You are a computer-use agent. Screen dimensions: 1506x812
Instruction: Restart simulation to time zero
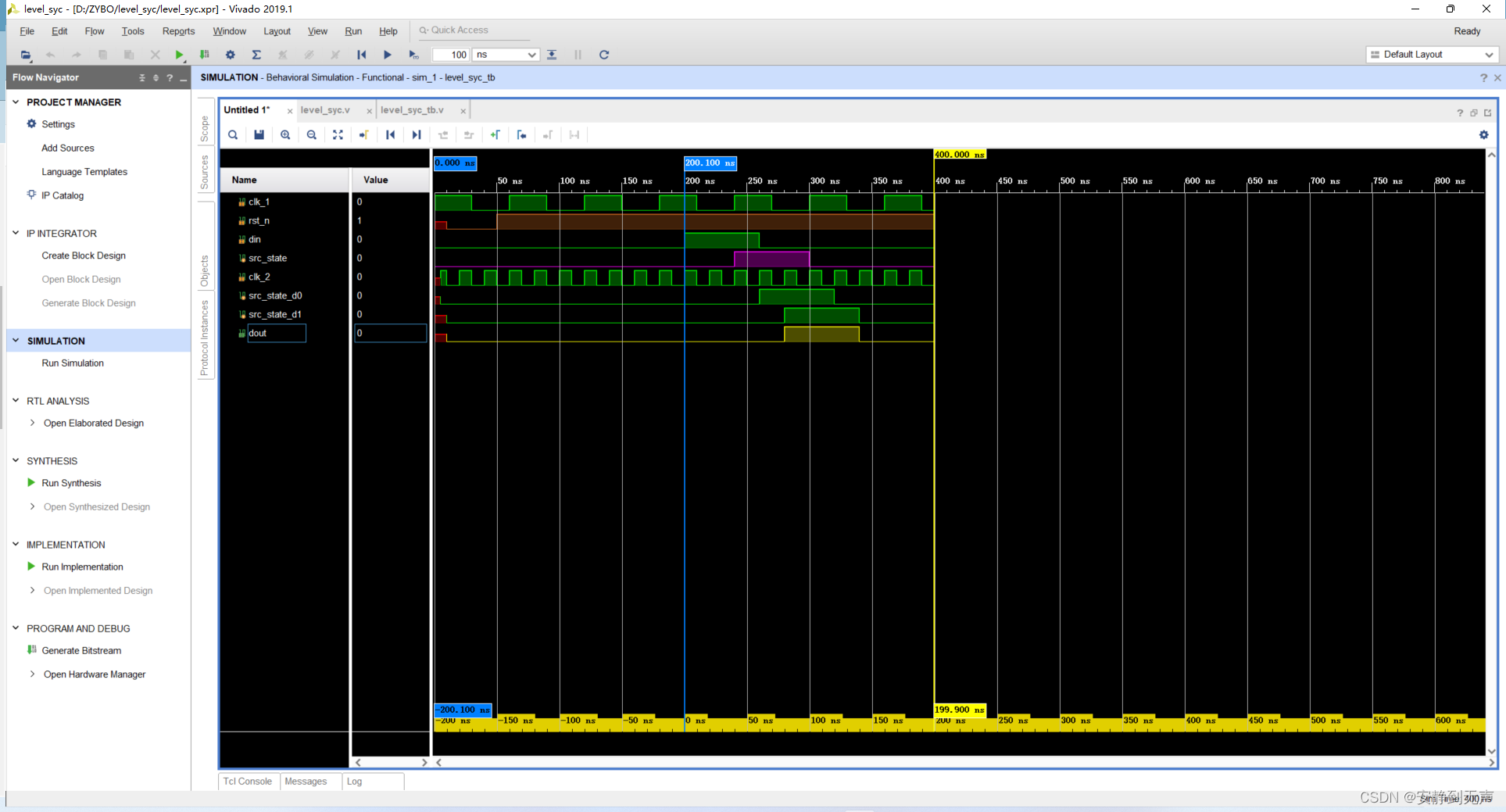(361, 55)
